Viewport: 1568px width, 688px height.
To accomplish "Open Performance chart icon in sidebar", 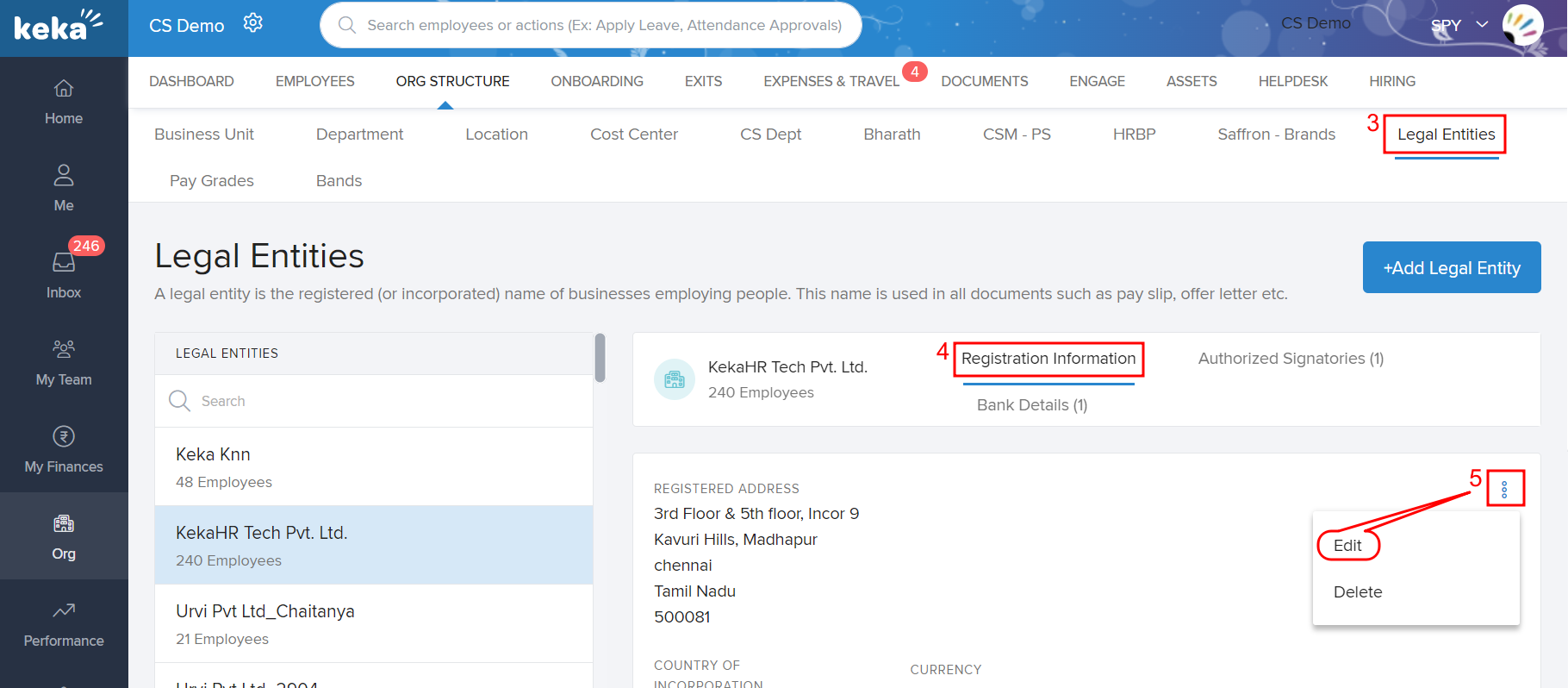I will [64, 610].
